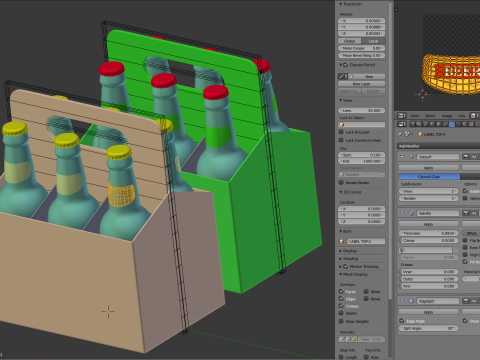Collapse the Transform panel
Image resolution: width=480 pixels, height=360 pixels.
point(341,4)
